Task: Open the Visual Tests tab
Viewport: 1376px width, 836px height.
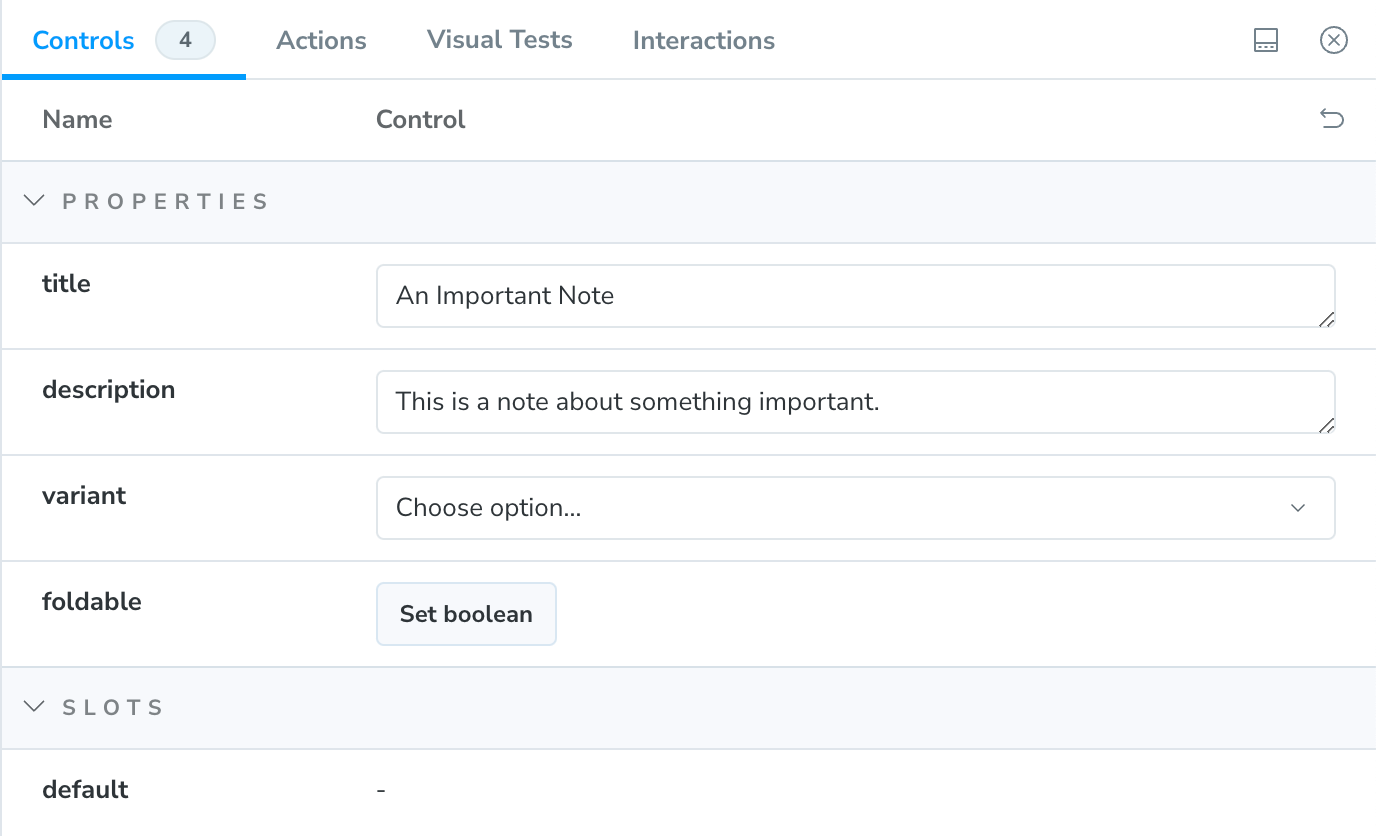Action: (x=499, y=41)
